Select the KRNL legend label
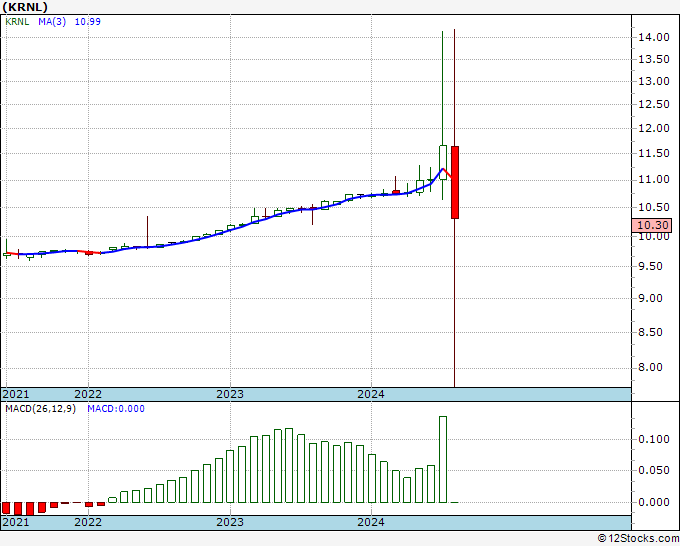The height and width of the screenshot is (546, 680). pyautogui.click(x=17, y=22)
